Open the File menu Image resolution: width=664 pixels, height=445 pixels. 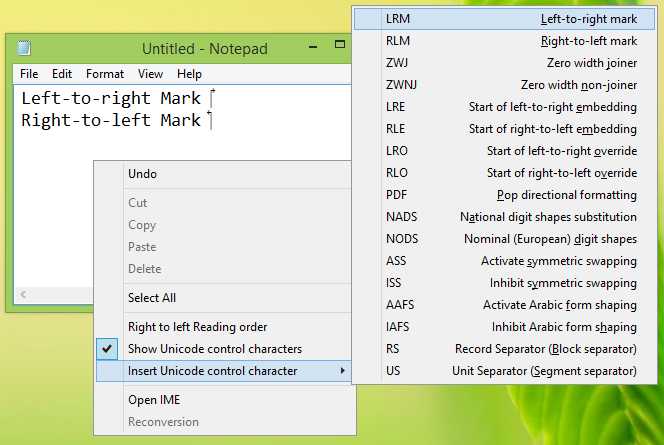point(29,74)
